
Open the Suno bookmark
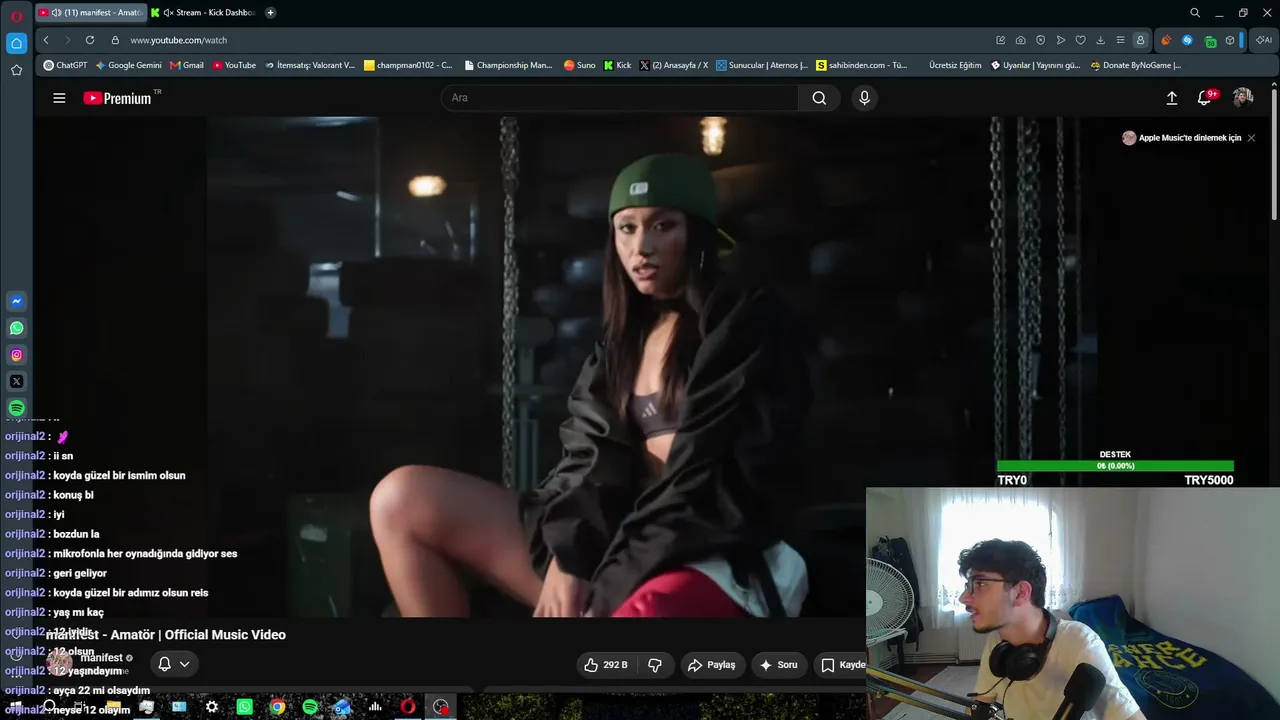(x=579, y=65)
